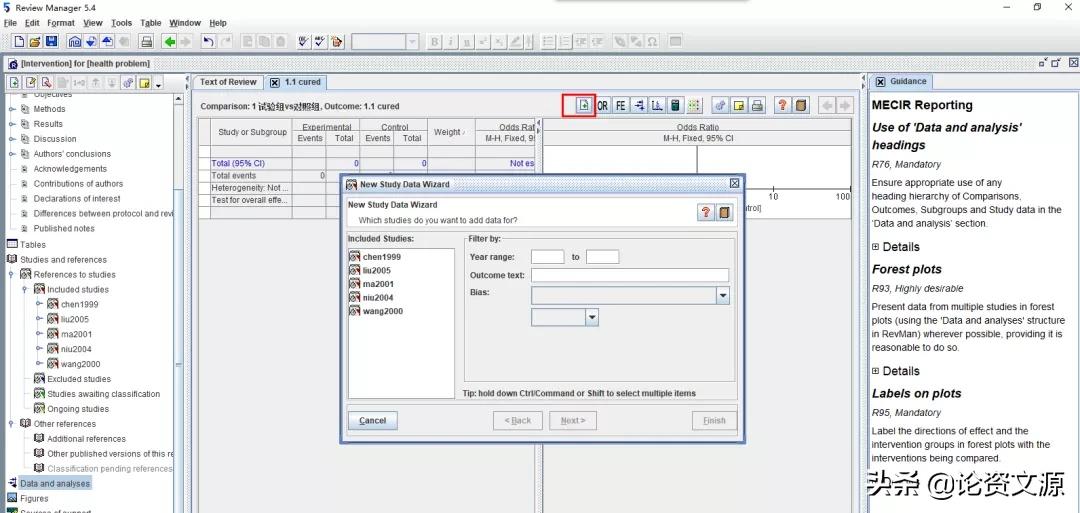Open the forest plot icon in outcome toolbar

tap(639, 105)
